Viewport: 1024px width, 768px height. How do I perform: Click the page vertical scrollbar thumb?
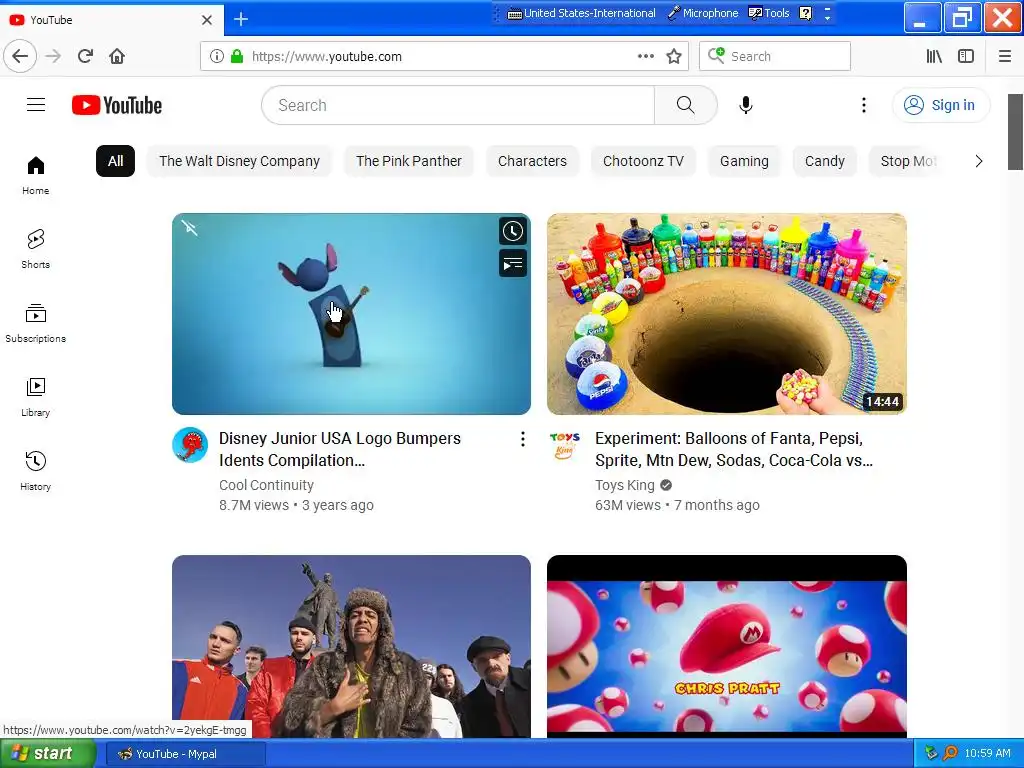[1015, 132]
